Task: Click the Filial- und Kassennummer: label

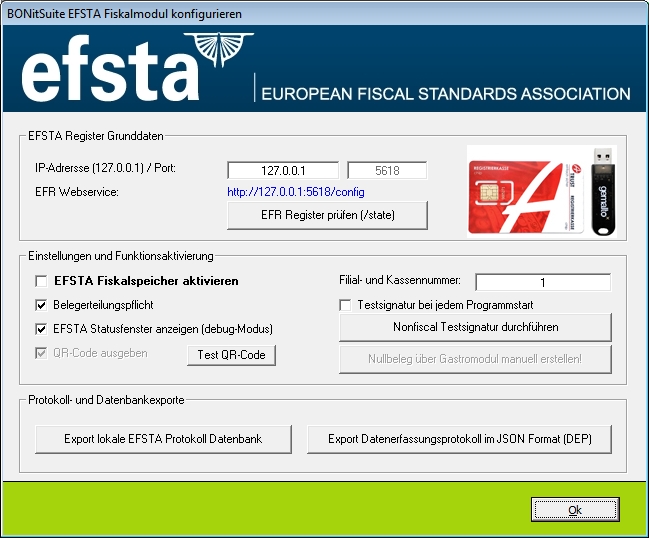Action: point(400,280)
